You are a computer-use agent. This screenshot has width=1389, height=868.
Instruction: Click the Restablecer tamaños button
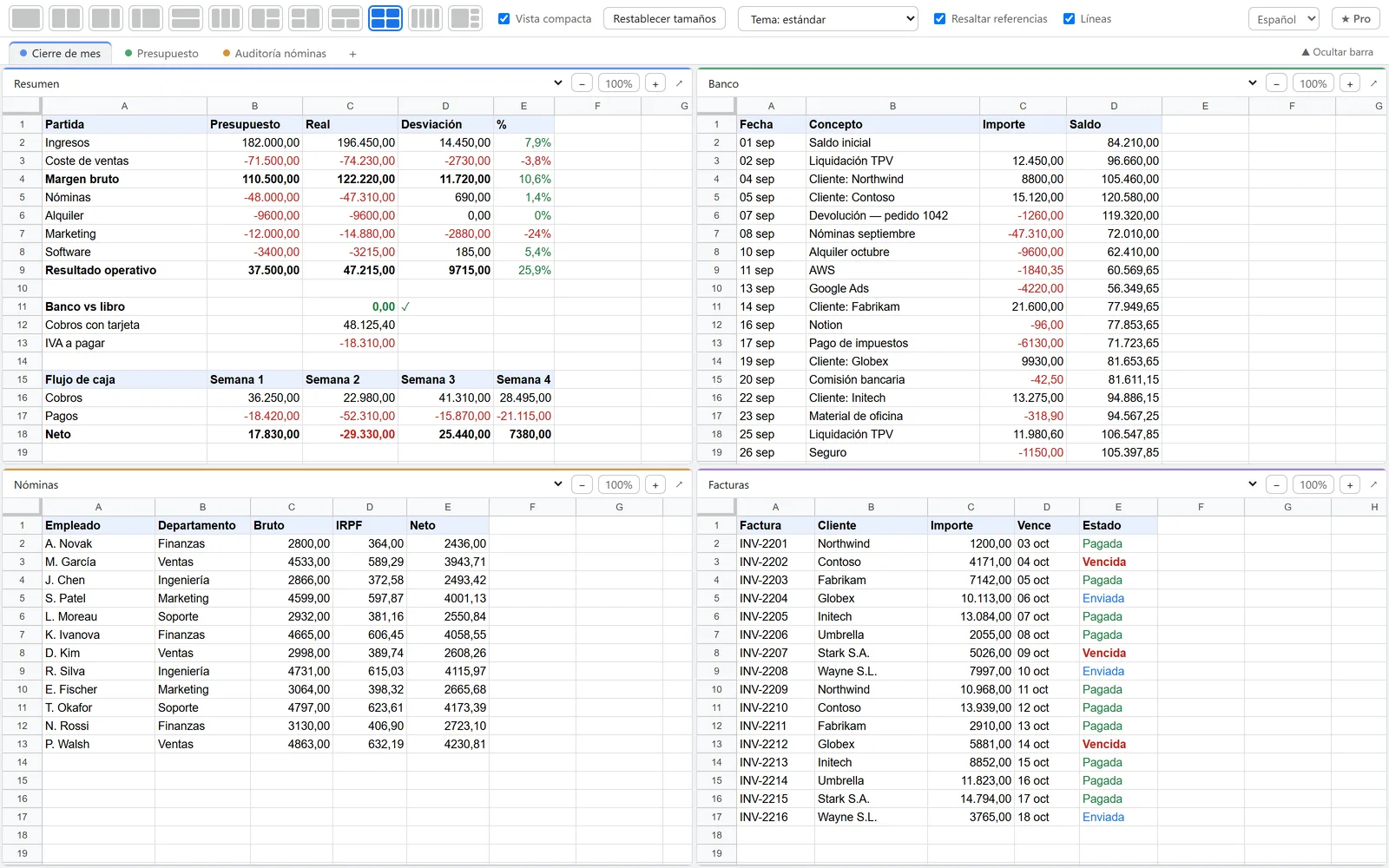click(x=665, y=18)
